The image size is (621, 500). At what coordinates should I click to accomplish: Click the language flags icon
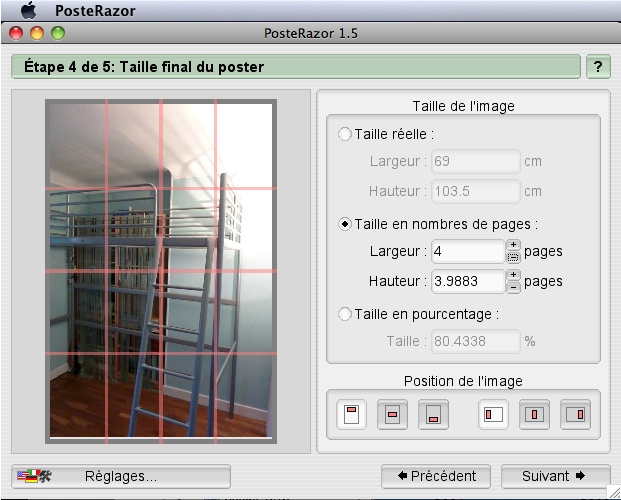click(34, 476)
